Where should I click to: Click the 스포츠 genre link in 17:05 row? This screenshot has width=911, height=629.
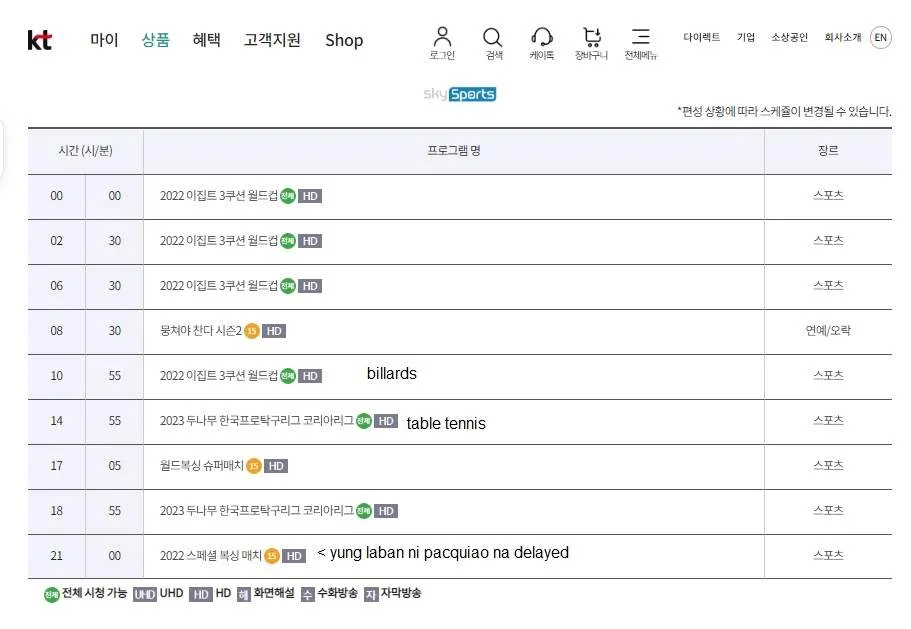tap(828, 465)
